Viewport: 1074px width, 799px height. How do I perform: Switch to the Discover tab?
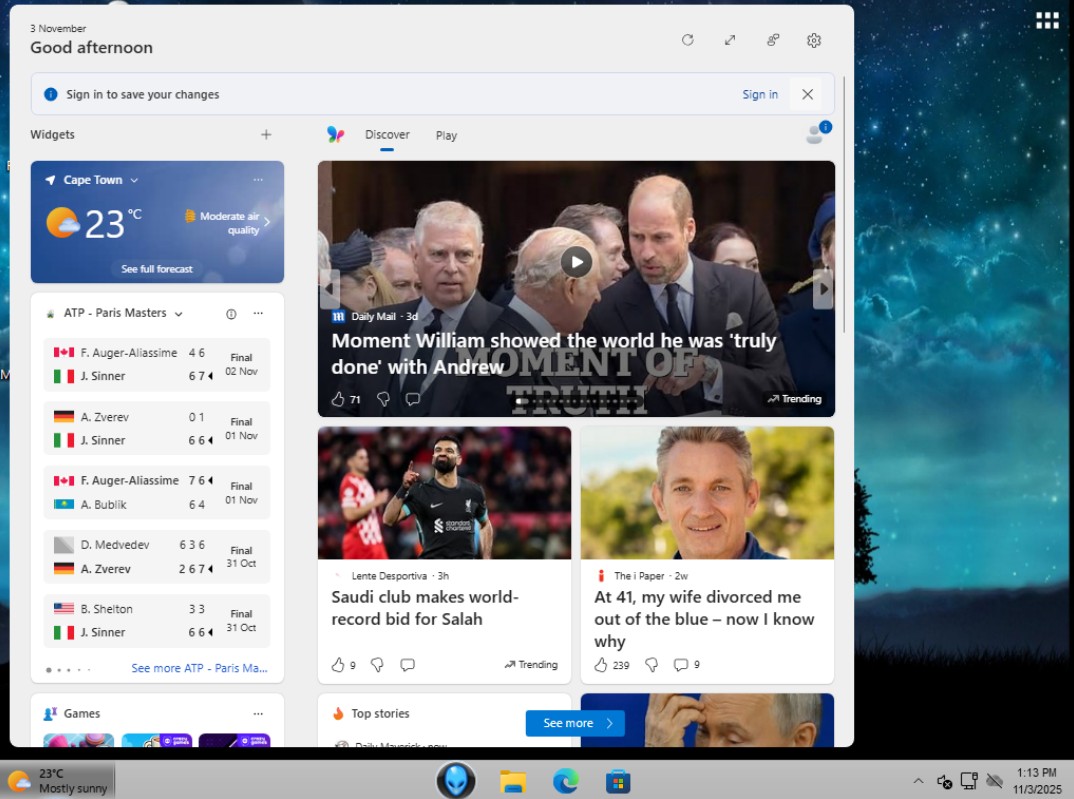(x=387, y=135)
